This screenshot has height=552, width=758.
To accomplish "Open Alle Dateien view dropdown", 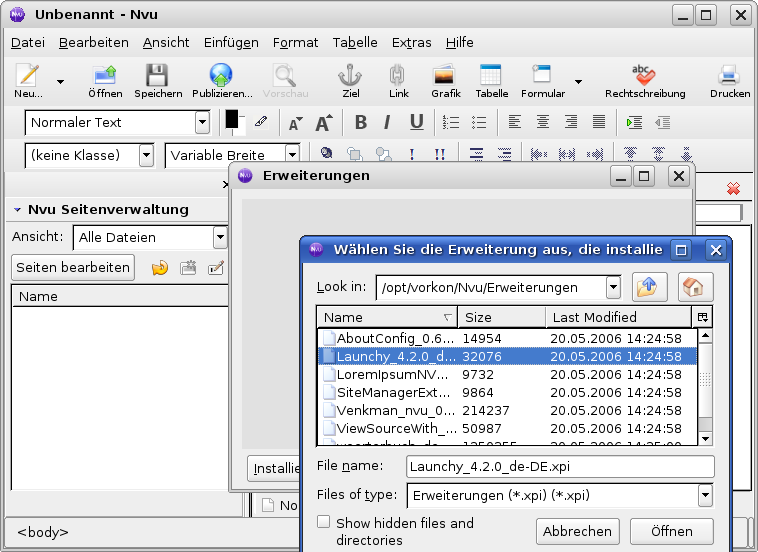I will tap(220, 237).
